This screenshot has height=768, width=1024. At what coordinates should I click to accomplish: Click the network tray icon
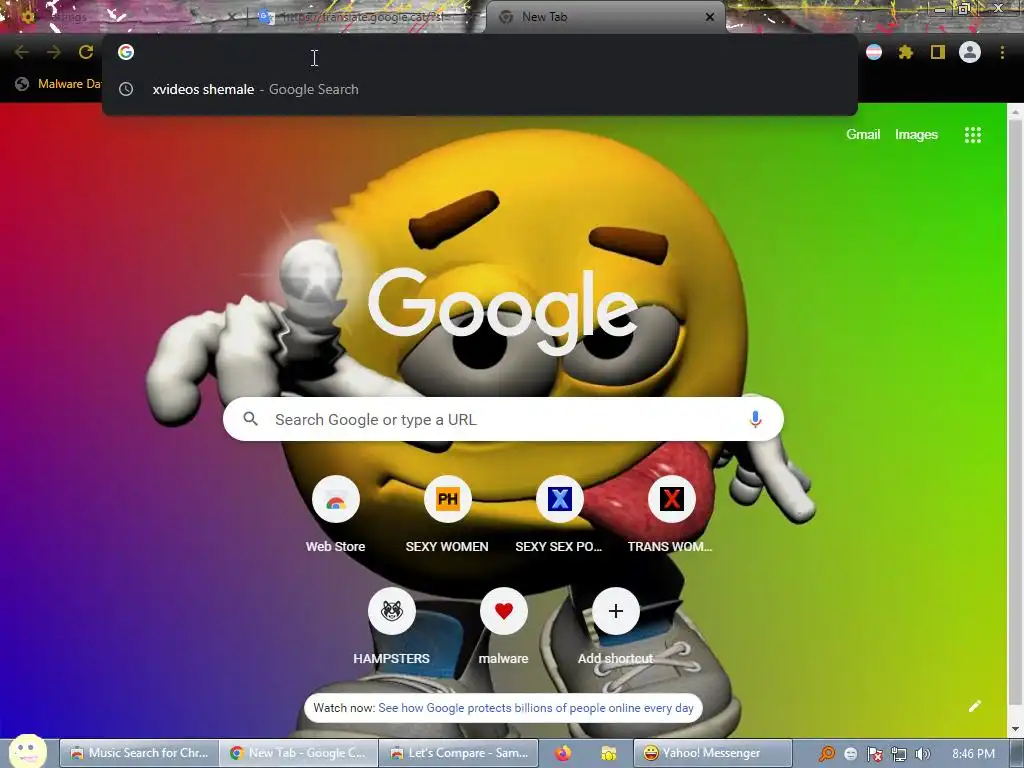tap(899, 754)
